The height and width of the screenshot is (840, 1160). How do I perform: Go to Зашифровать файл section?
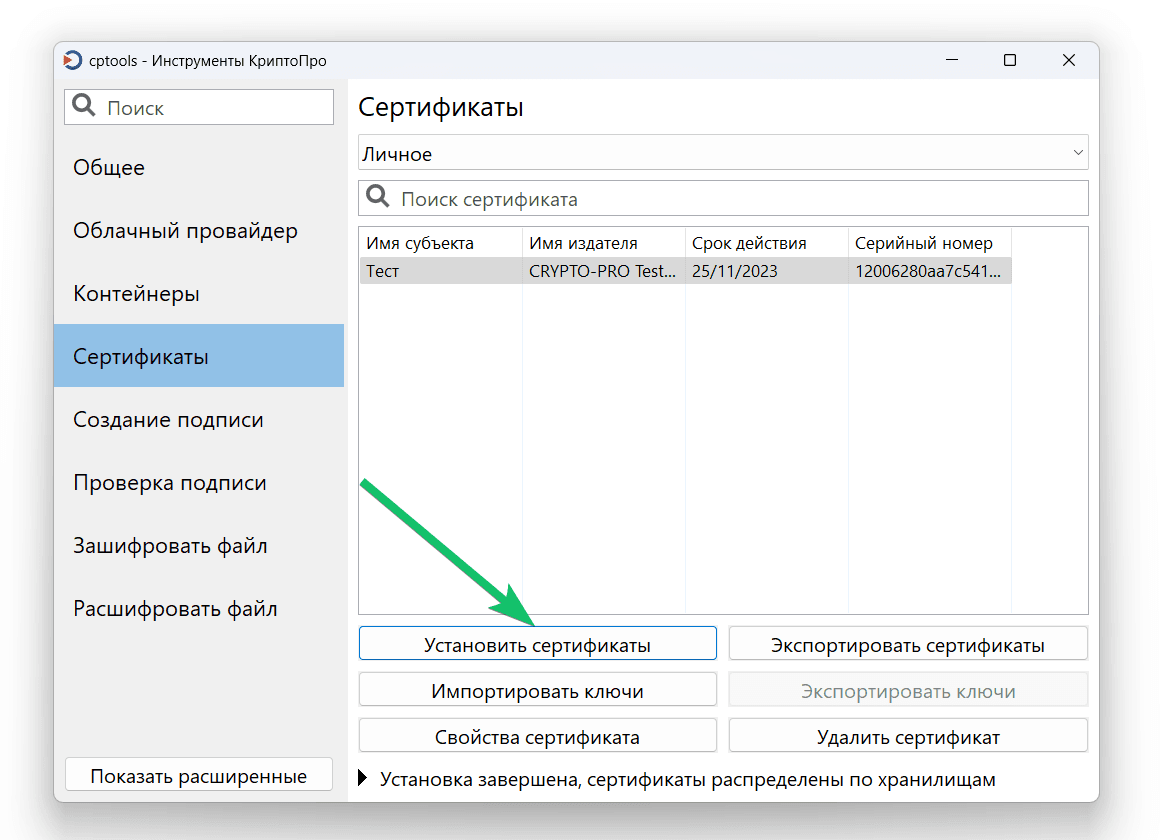(x=199, y=545)
